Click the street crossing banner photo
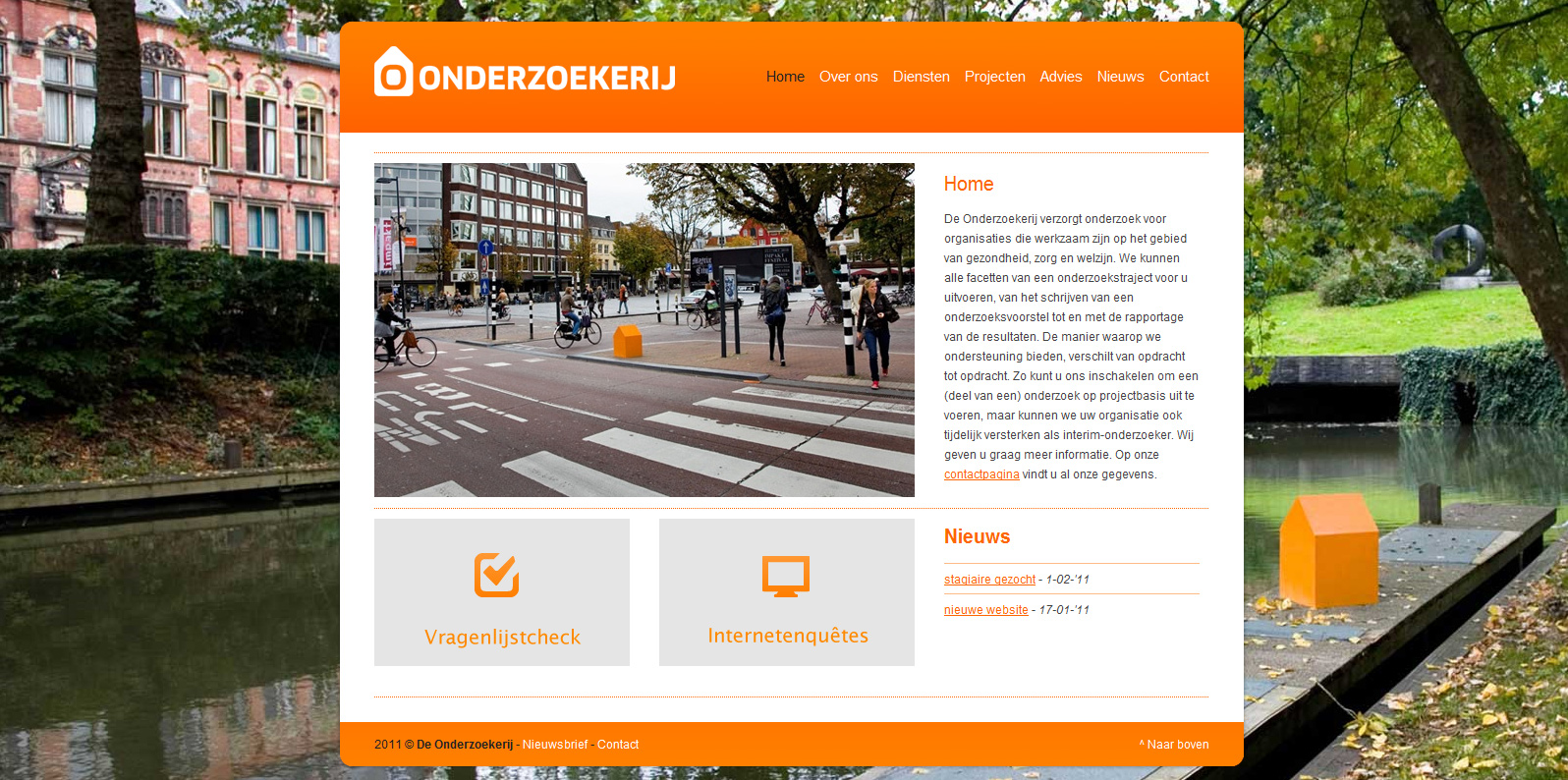The image size is (1568, 780). (644, 330)
